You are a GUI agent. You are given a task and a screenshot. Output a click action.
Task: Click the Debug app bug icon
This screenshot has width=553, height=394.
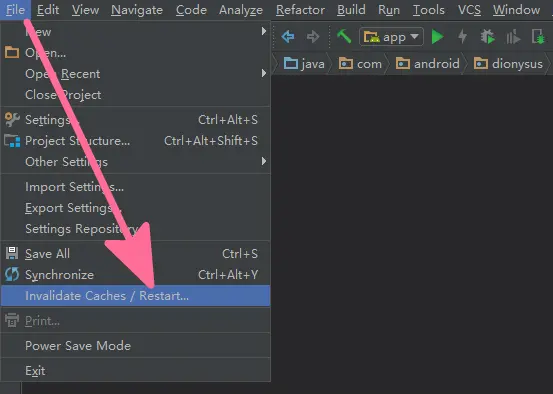click(x=488, y=36)
